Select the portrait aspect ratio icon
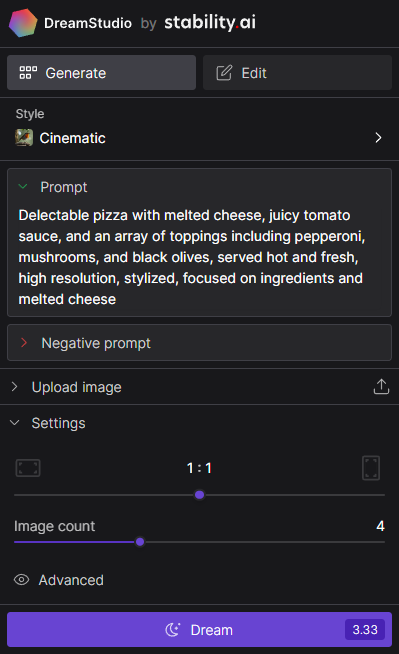 371,468
